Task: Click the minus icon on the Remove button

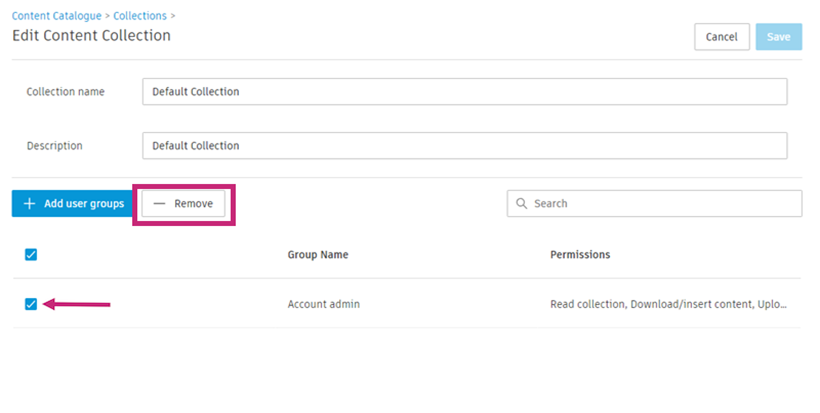Action: pos(160,204)
